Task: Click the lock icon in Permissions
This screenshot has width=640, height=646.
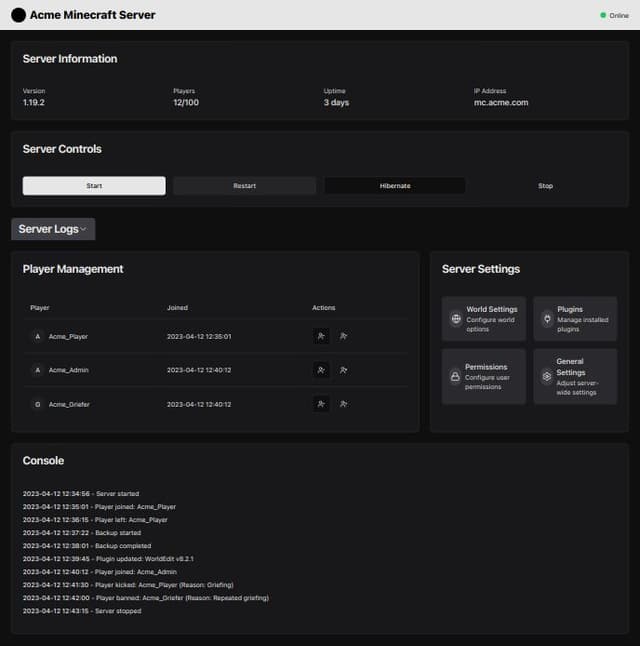Action: coord(456,377)
